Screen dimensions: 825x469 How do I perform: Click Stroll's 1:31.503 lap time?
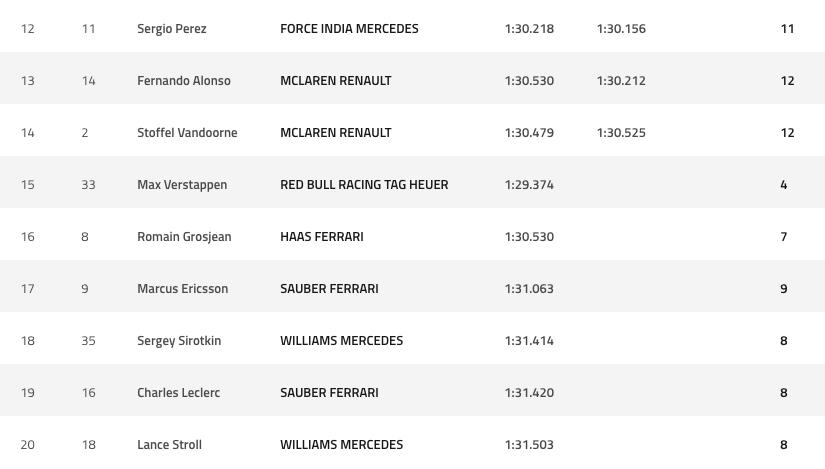pyautogui.click(x=529, y=445)
